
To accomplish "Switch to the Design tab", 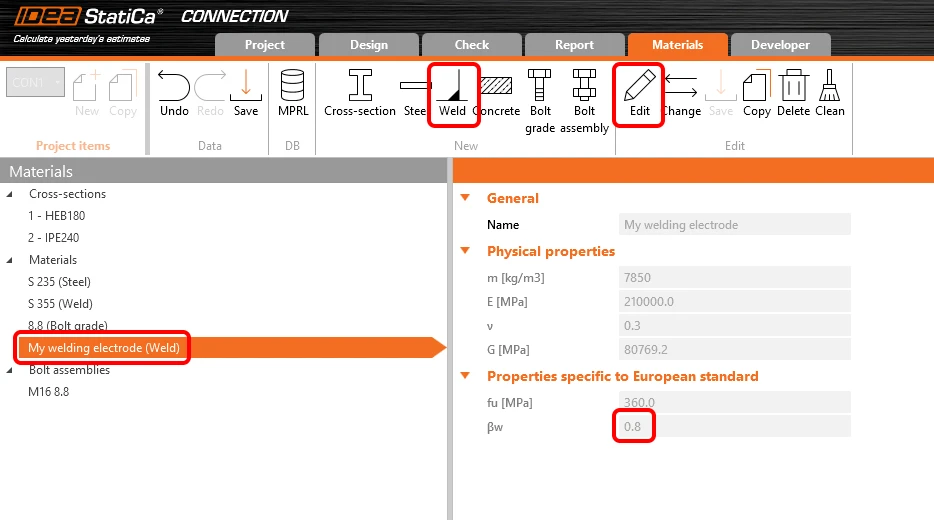I will click(x=369, y=45).
